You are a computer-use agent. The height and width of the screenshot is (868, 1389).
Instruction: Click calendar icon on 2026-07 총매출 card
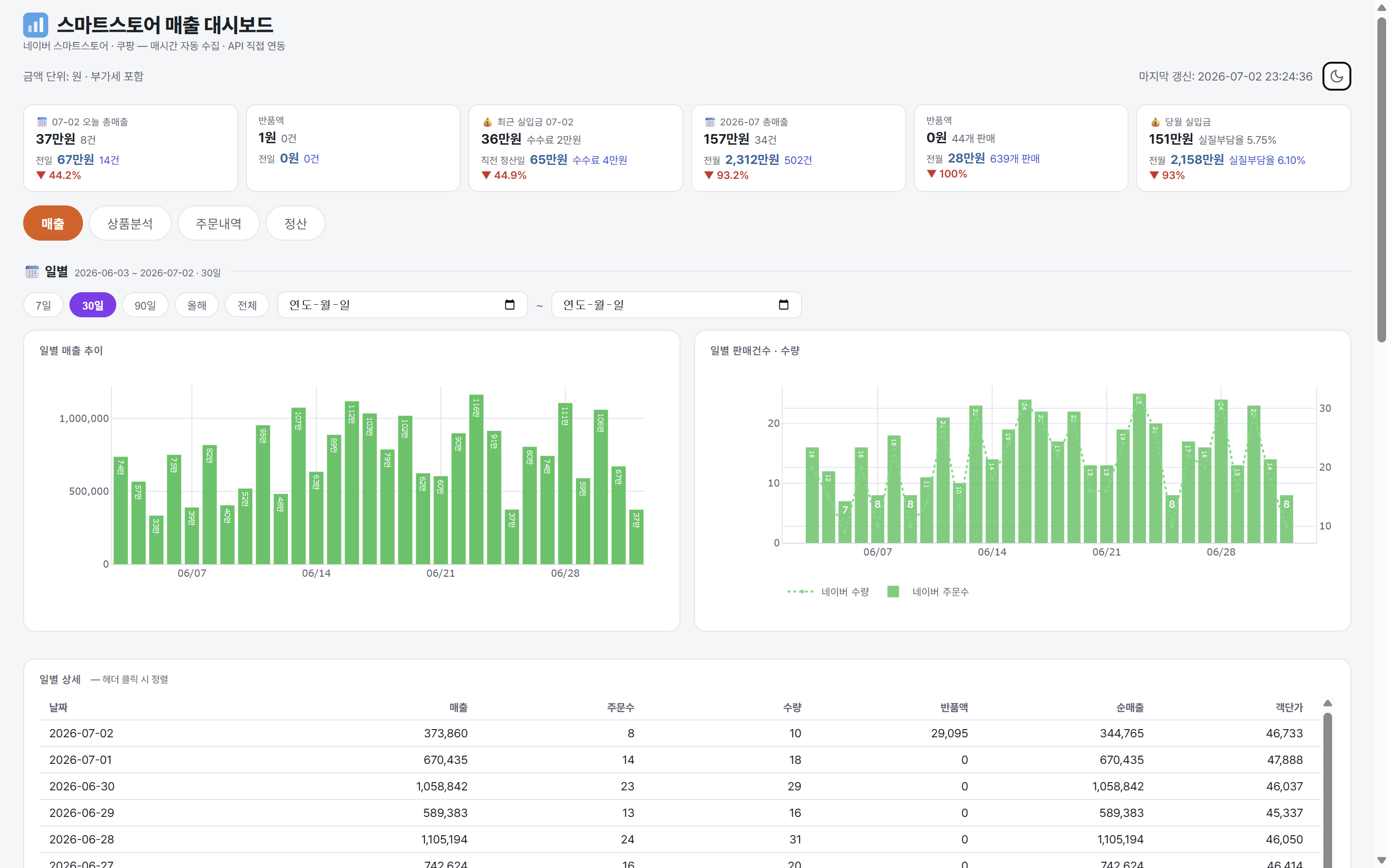[710, 122]
